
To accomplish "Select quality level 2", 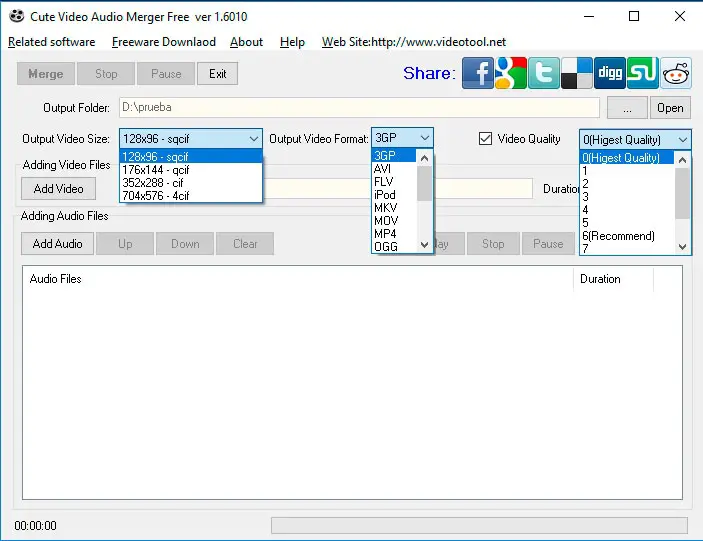I will [627, 184].
